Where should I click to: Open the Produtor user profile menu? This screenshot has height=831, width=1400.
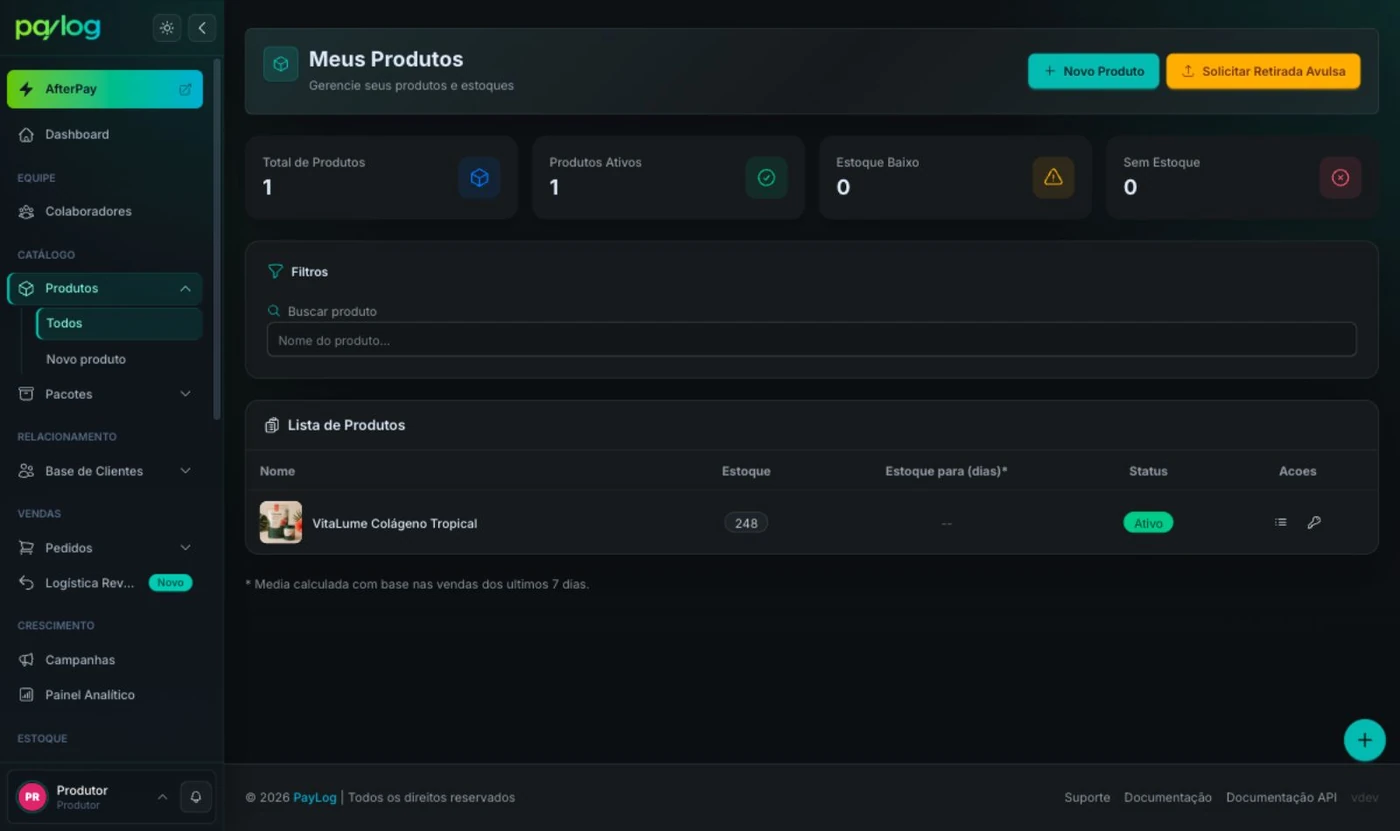[92, 797]
